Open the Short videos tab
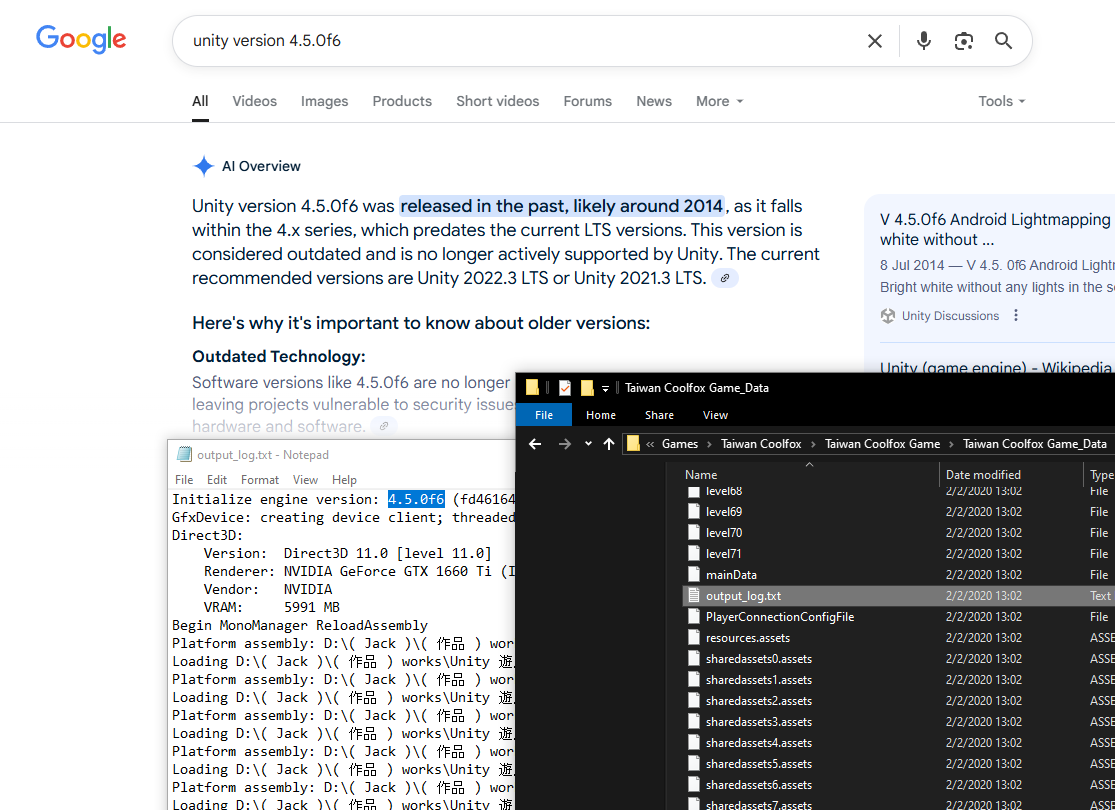The width and height of the screenshot is (1115, 810). (498, 102)
